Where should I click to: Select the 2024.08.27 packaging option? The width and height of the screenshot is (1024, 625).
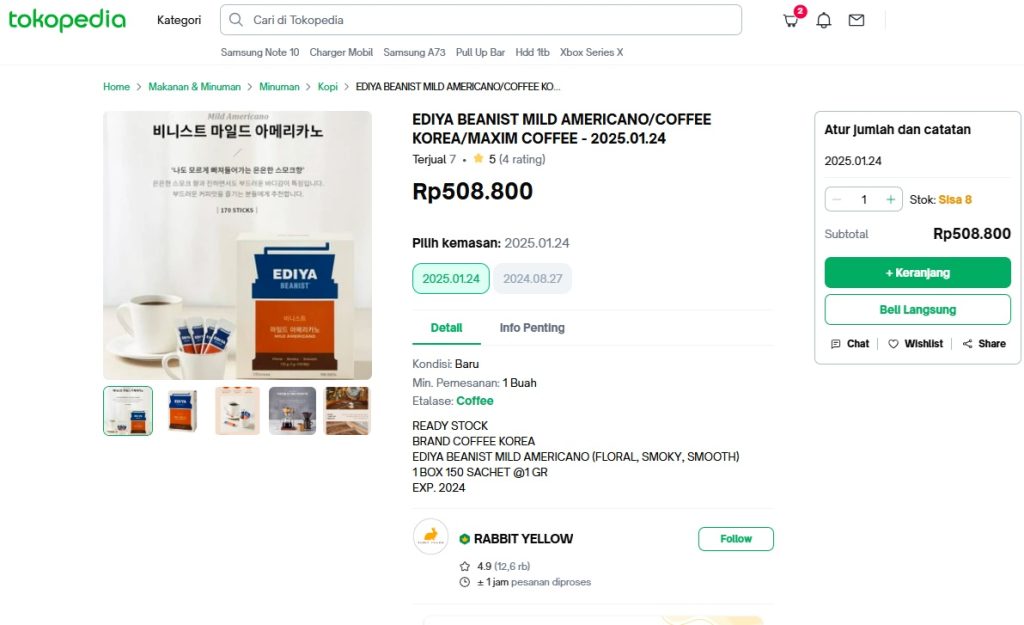click(x=532, y=279)
